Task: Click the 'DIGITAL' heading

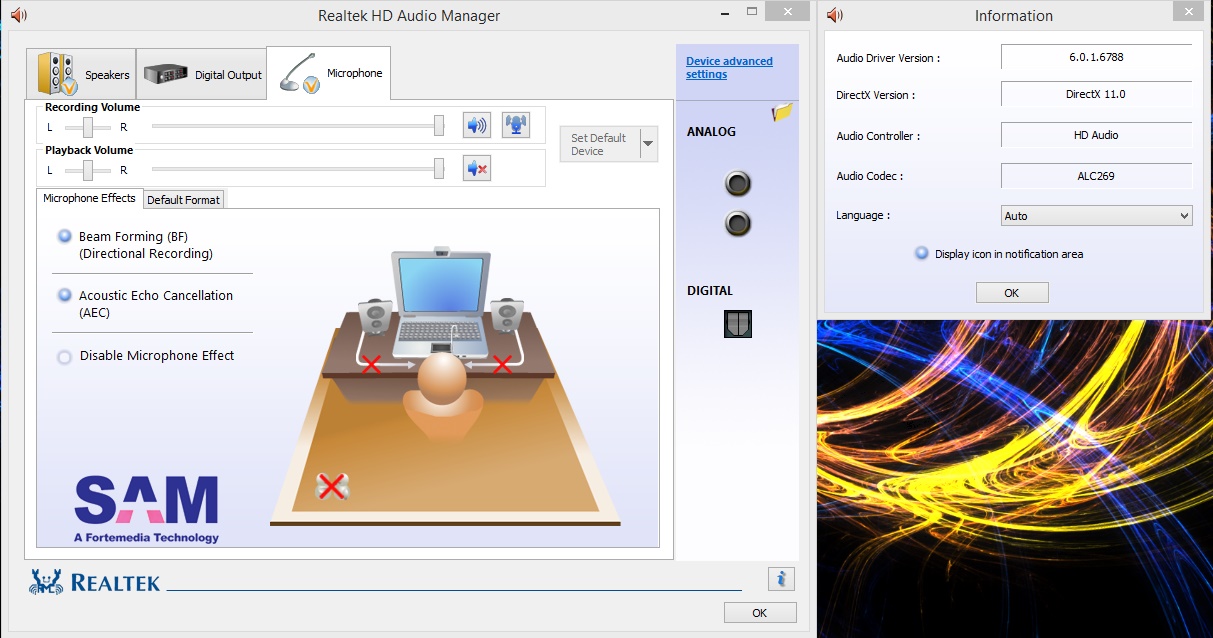Action: [710, 291]
